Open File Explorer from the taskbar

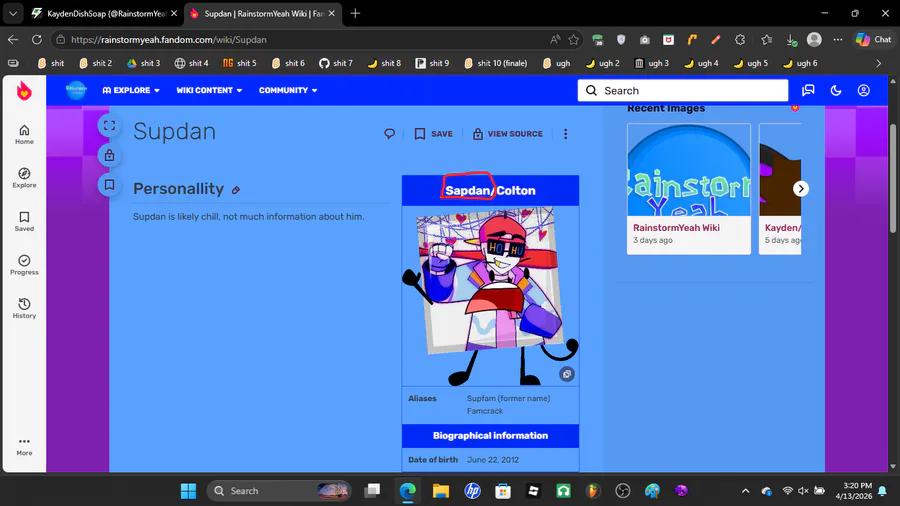pos(440,491)
